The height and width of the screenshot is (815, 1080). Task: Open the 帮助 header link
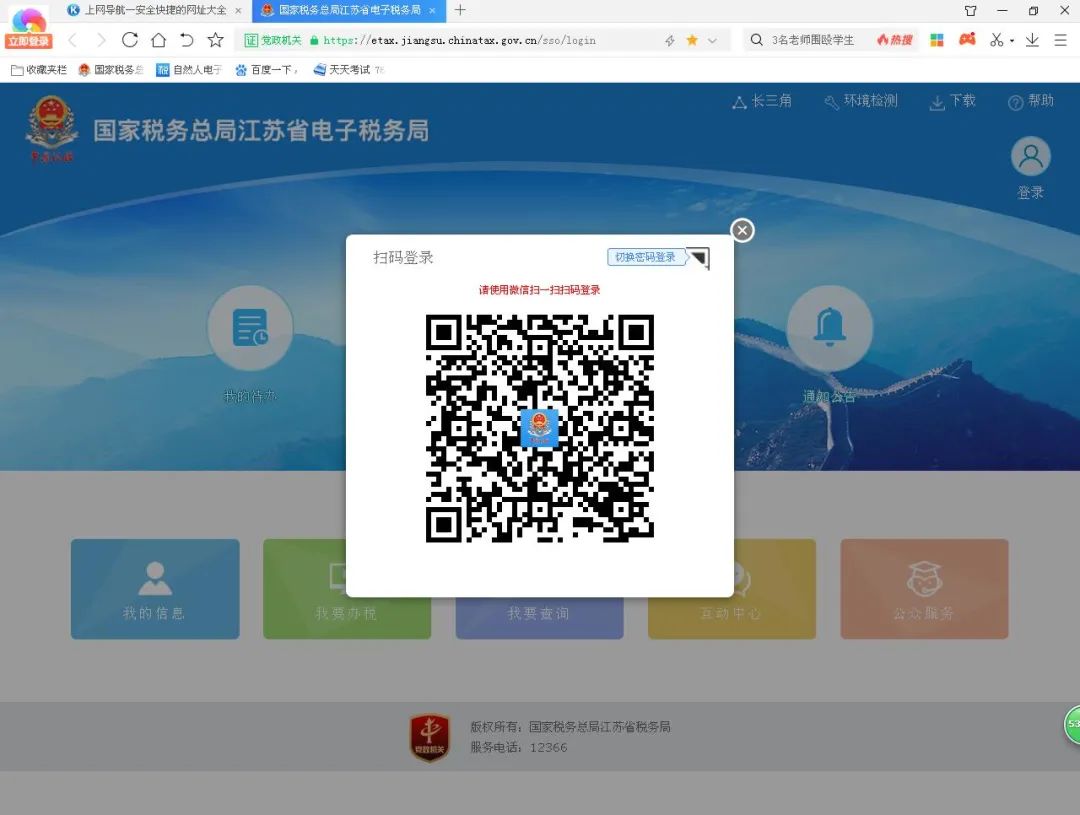(1031, 101)
